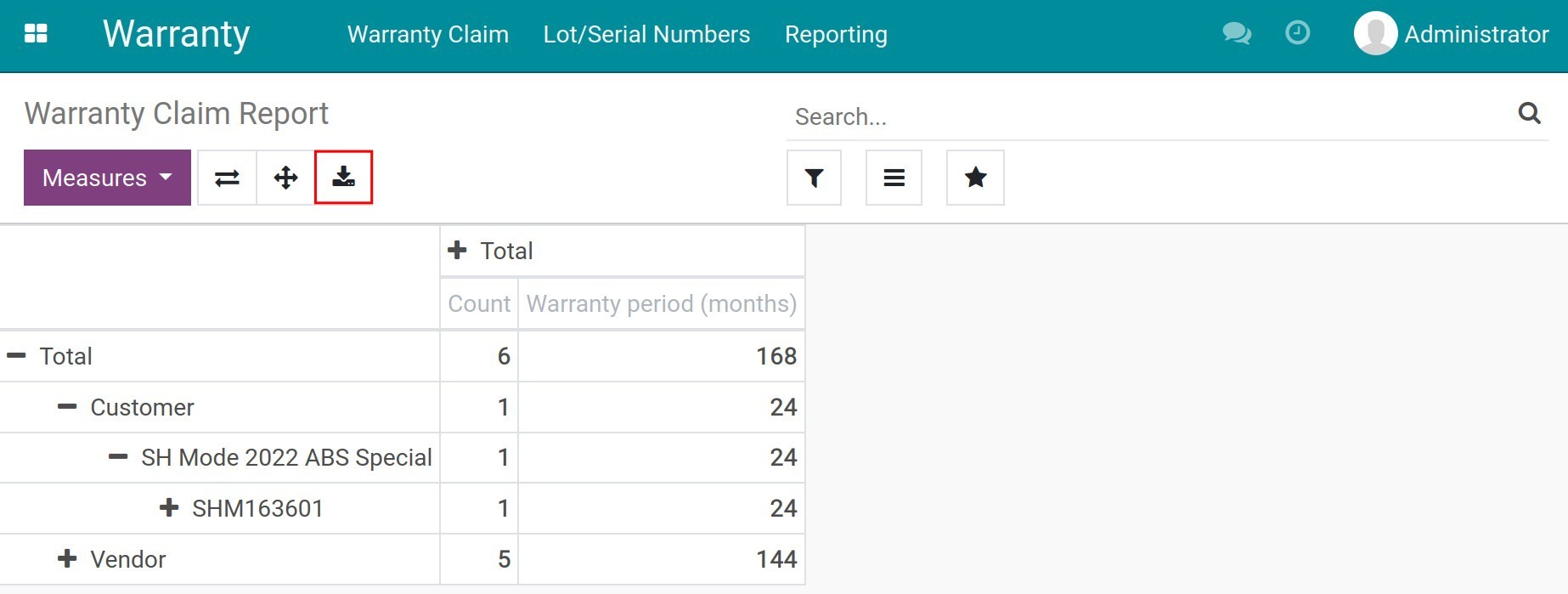Open the activities clock icon
The image size is (1568, 594).
tap(1297, 33)
